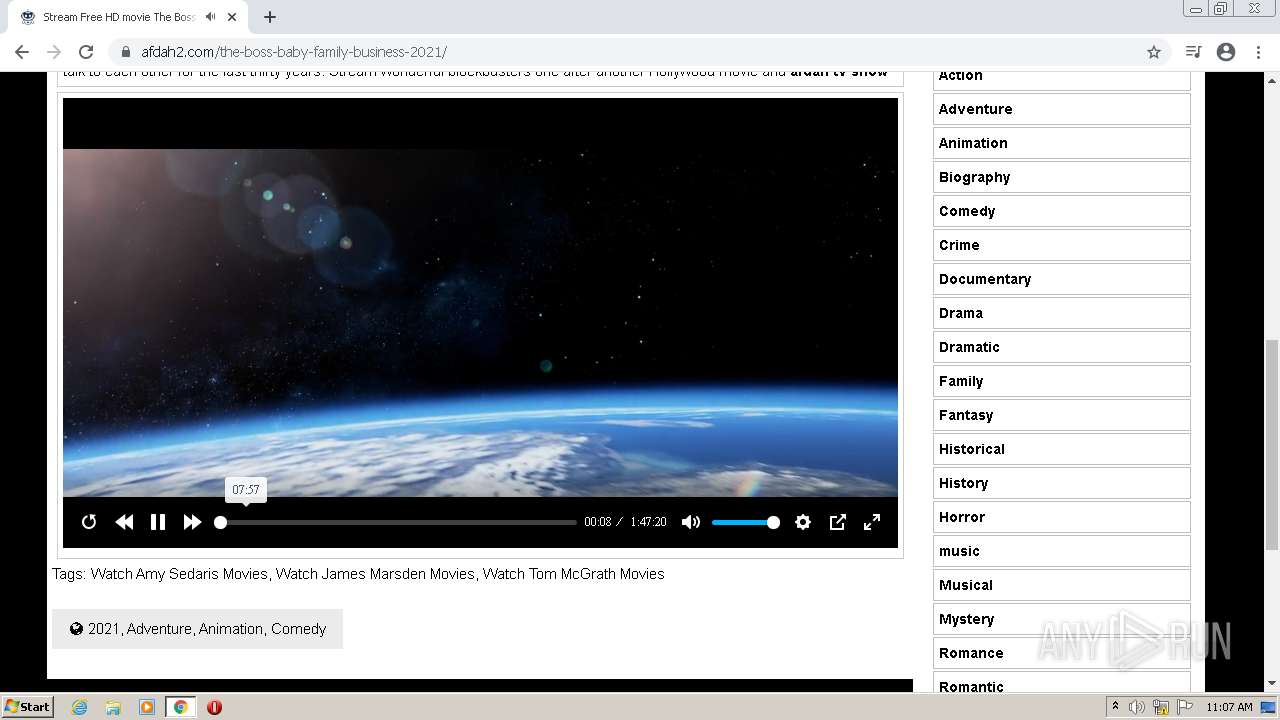
Task: Open a new browser tab
Action: pos(270,17)
